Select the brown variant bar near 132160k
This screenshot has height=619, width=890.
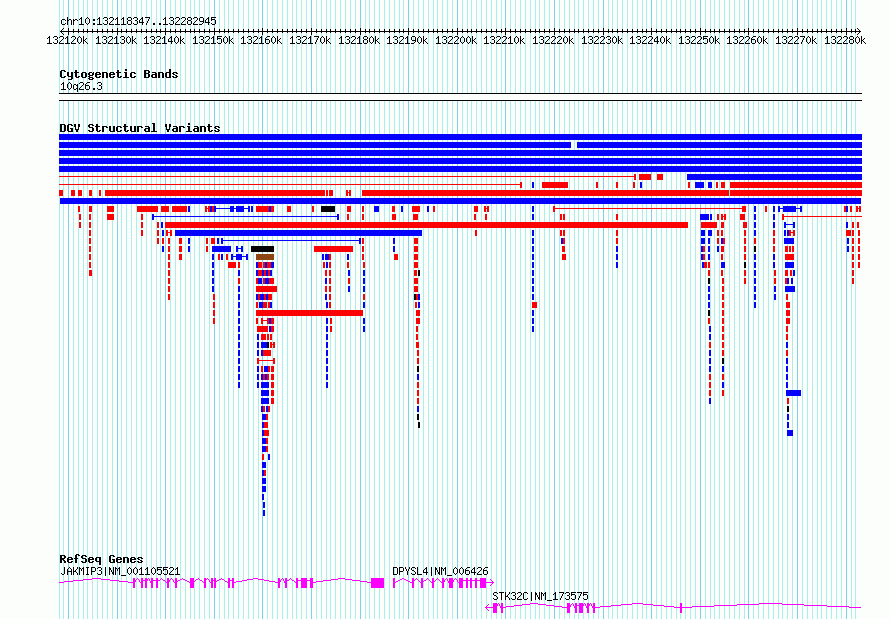pyautogui.click(x=265, y=257)
